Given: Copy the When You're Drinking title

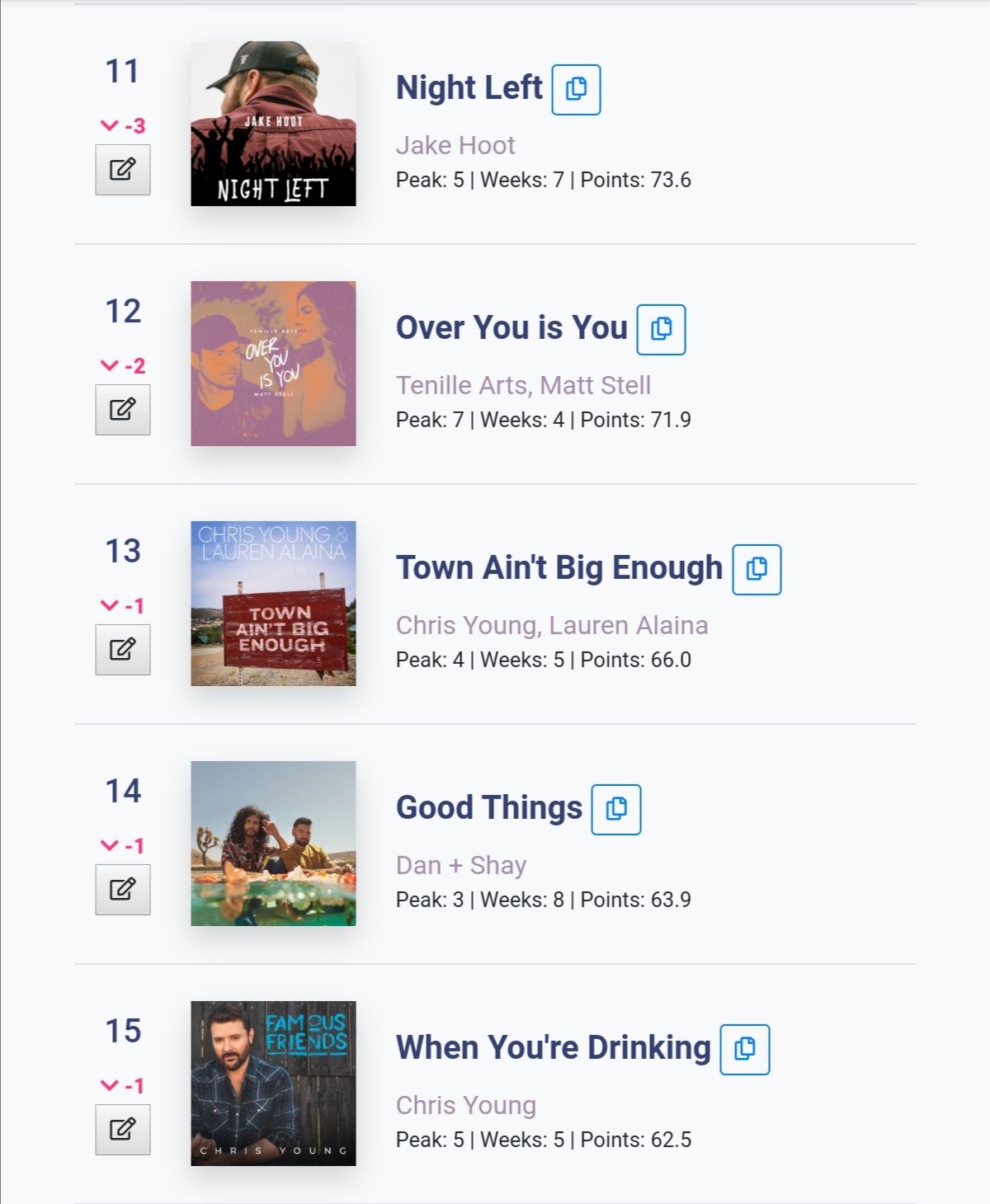Looking at the screenshot, I should point(744,1049).
